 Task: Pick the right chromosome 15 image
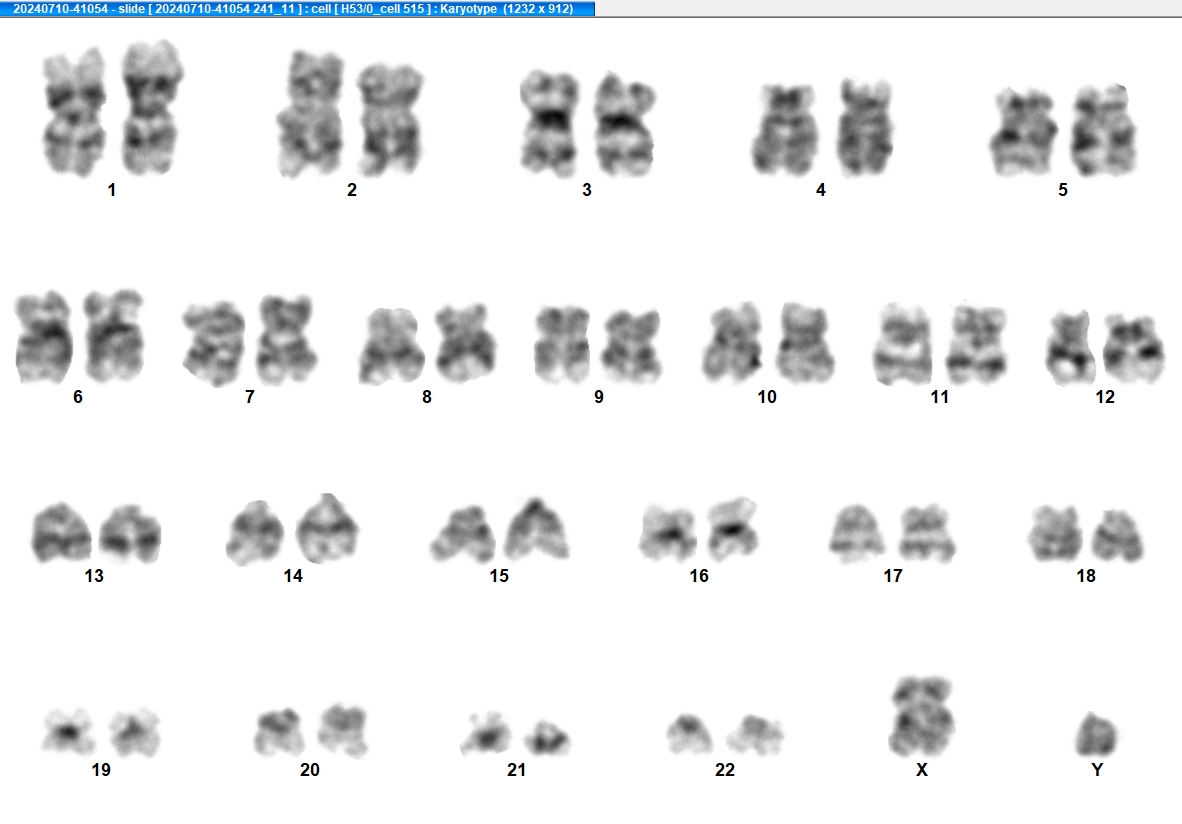[x=537, y=528]
